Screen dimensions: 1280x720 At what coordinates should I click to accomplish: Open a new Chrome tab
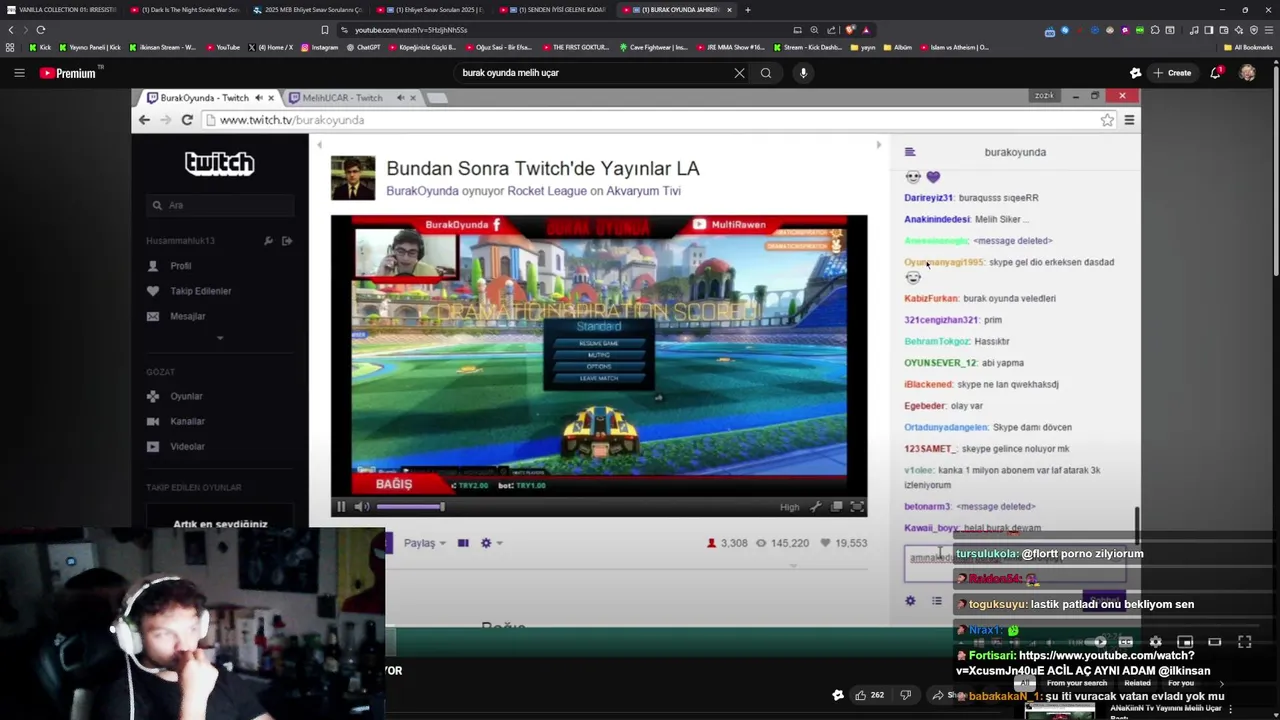pos(747,10)
